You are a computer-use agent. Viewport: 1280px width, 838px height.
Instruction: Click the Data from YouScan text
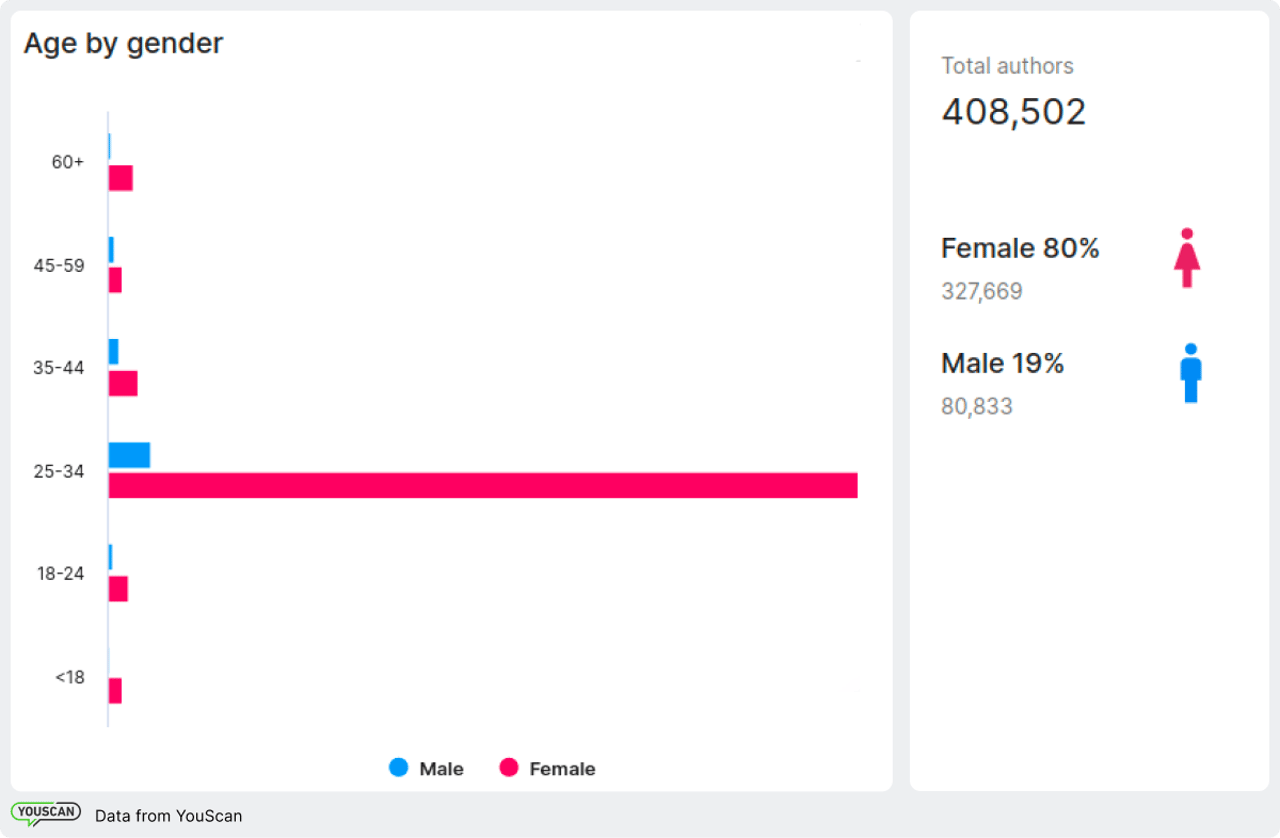point(168,816)
